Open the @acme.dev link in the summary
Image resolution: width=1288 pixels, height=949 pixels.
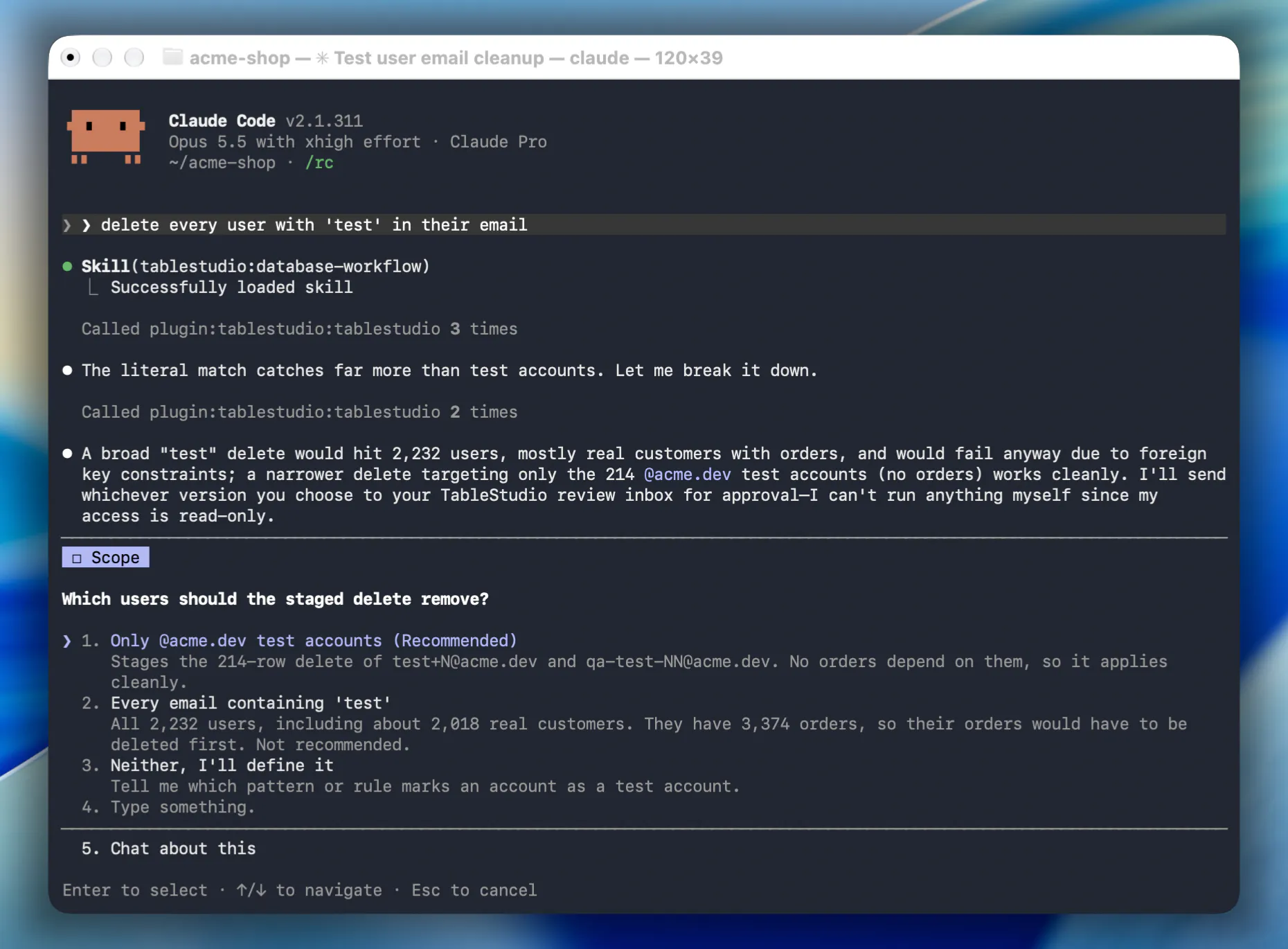[687, 474]
